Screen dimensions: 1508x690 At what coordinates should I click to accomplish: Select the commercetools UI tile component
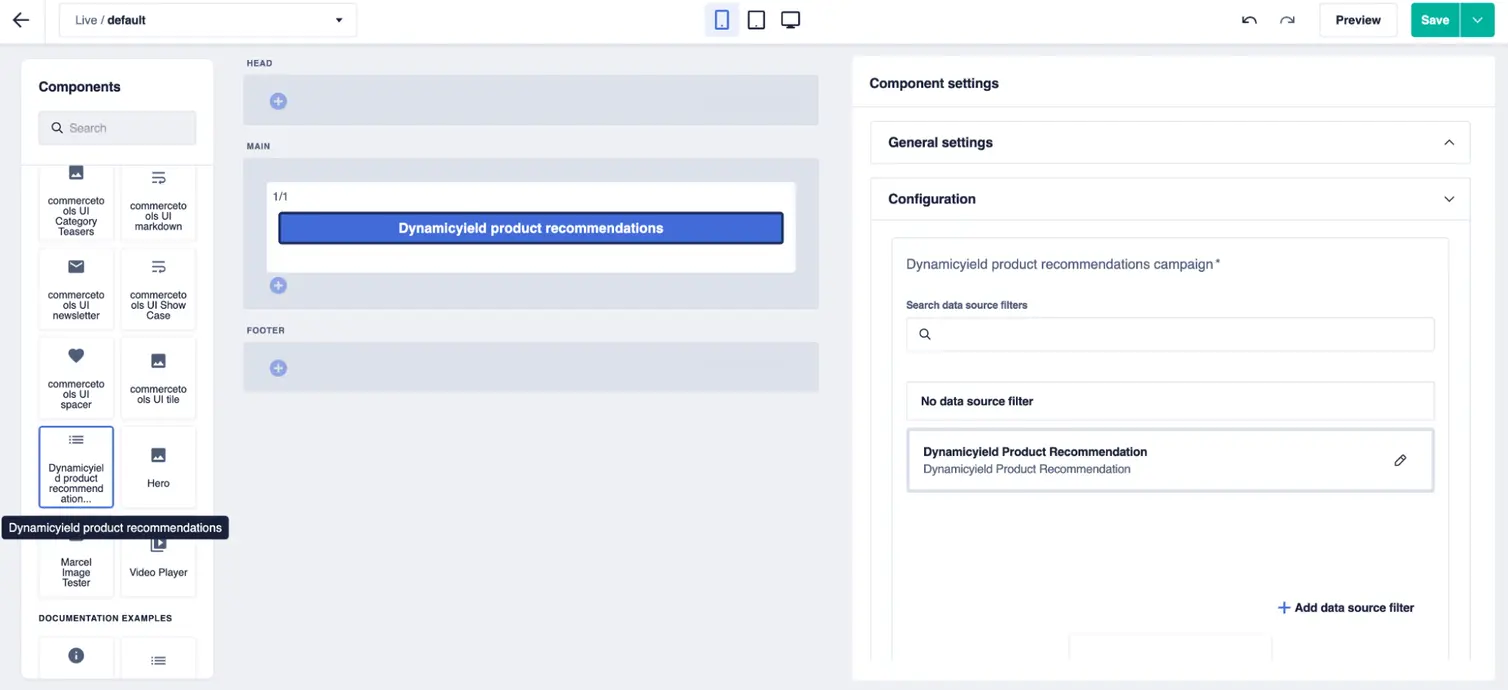(158, 377)
